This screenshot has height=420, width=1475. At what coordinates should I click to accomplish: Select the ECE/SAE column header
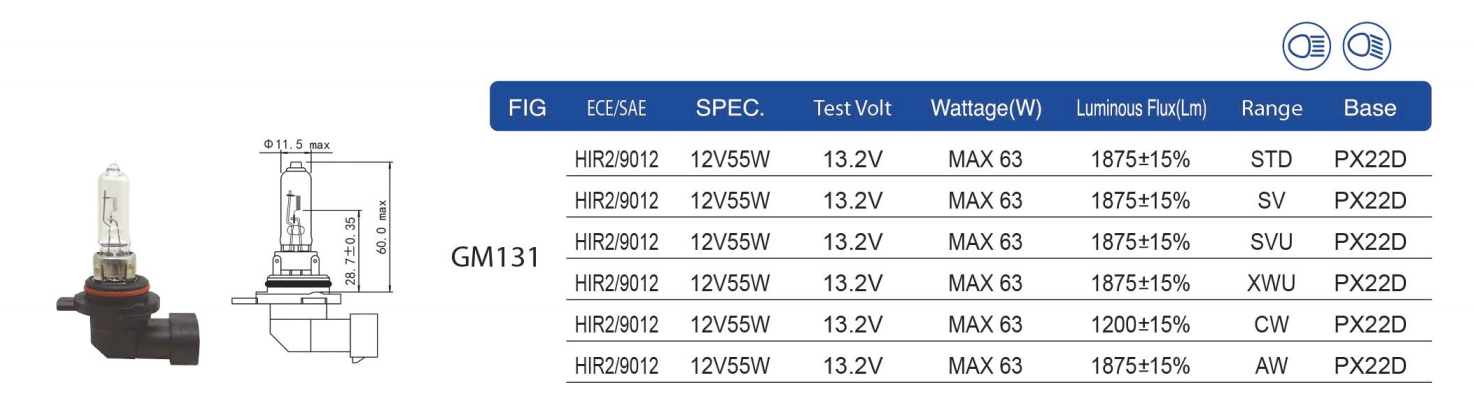616,109
